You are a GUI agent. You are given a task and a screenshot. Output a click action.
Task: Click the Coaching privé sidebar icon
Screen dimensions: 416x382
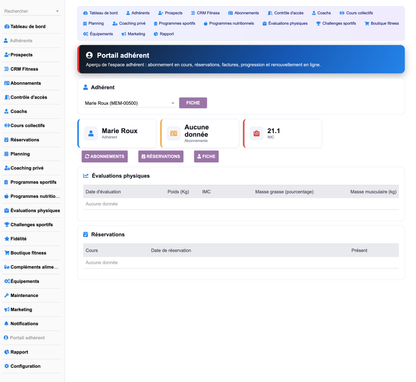pos(6,168)
